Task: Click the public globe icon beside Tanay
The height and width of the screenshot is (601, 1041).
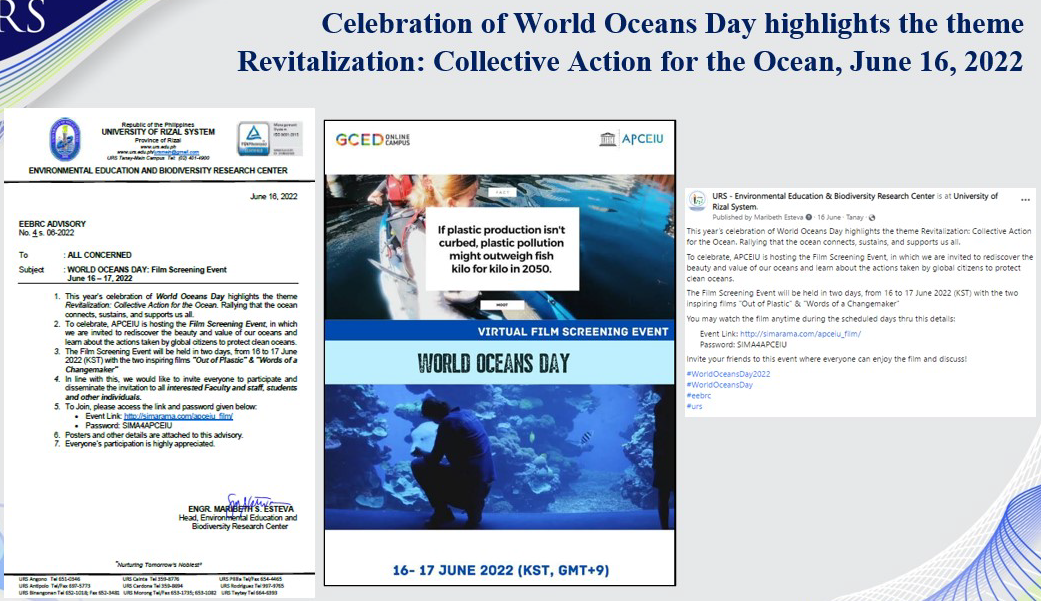Action: click(x=872, y=217)
